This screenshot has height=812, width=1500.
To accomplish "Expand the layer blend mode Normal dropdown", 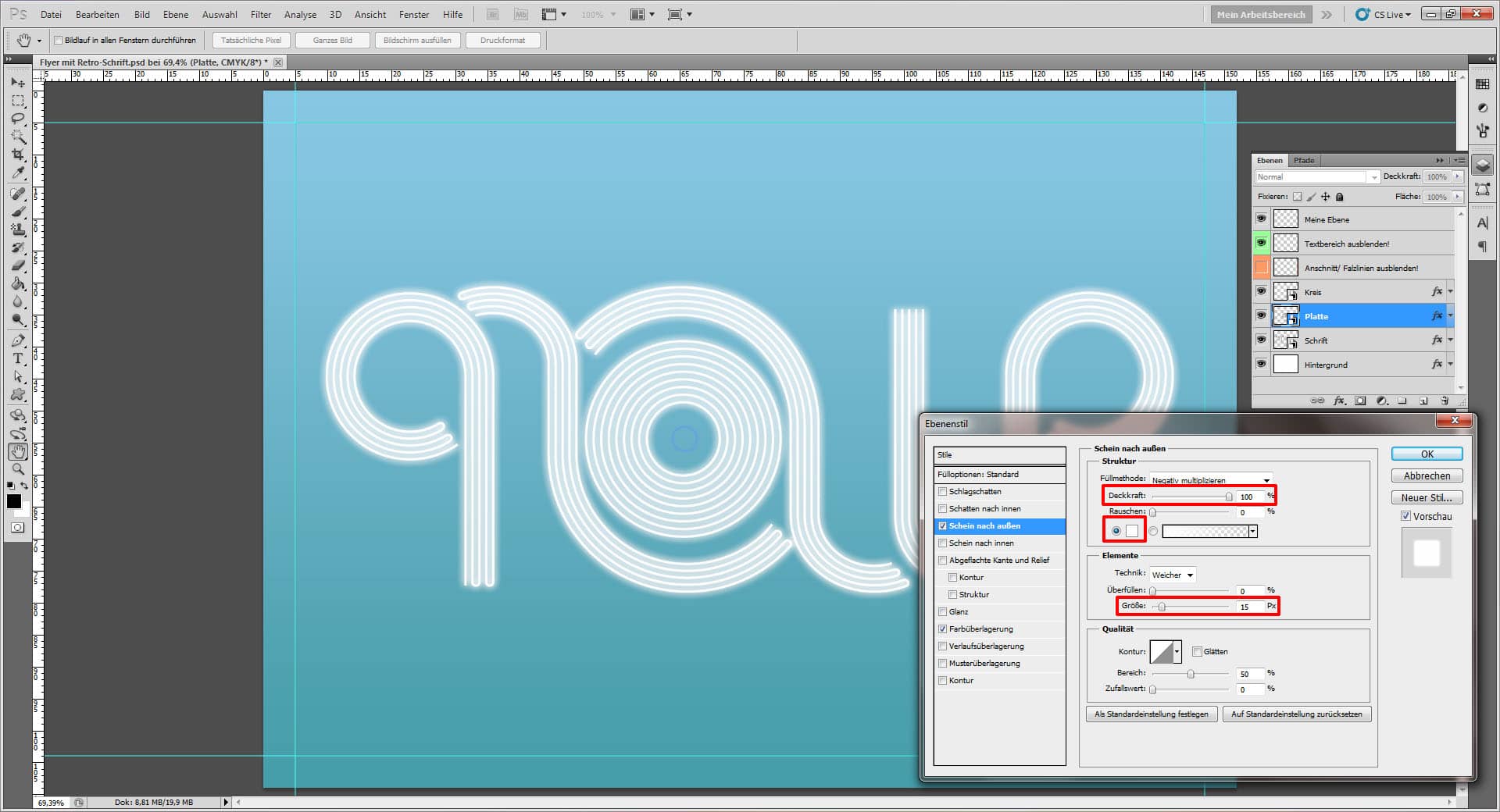I will 1316,177.
